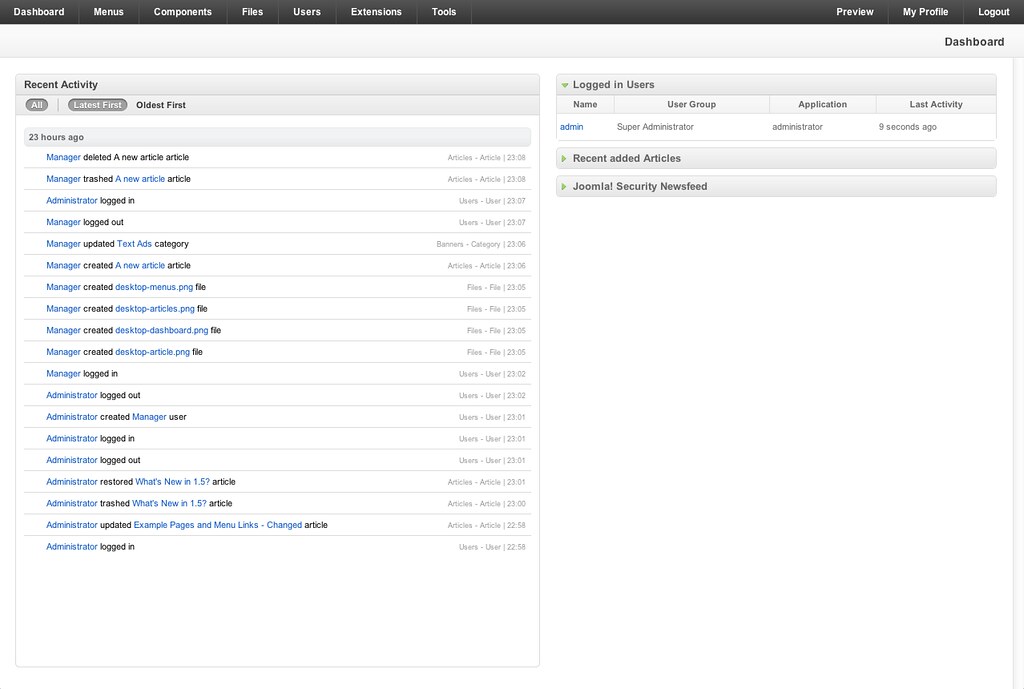The height and width of the screenshot is (689, 1024).
Task: Open the desktop-dashboard.png file link
Action: (x=162, y=330)
